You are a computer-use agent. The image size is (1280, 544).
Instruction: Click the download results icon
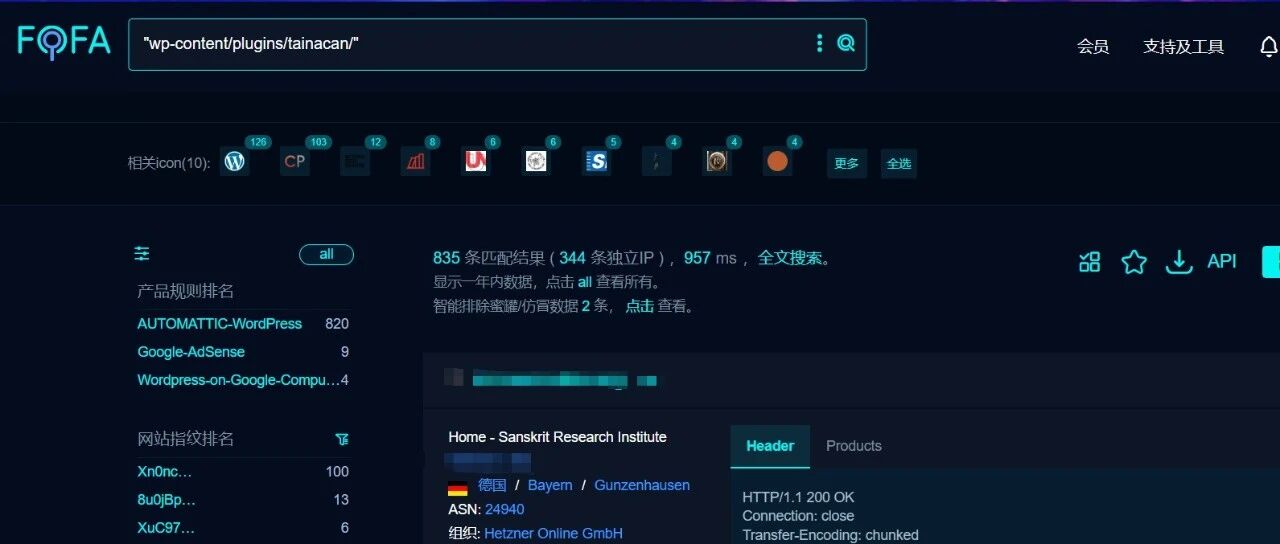1180,262
